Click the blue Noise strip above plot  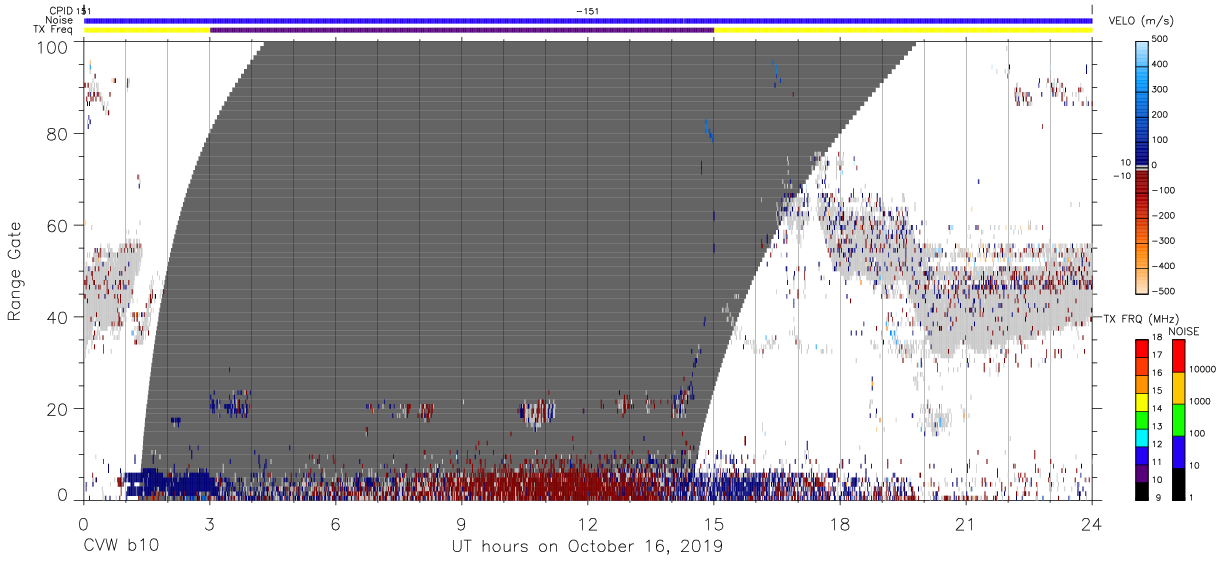click(588, 20)
